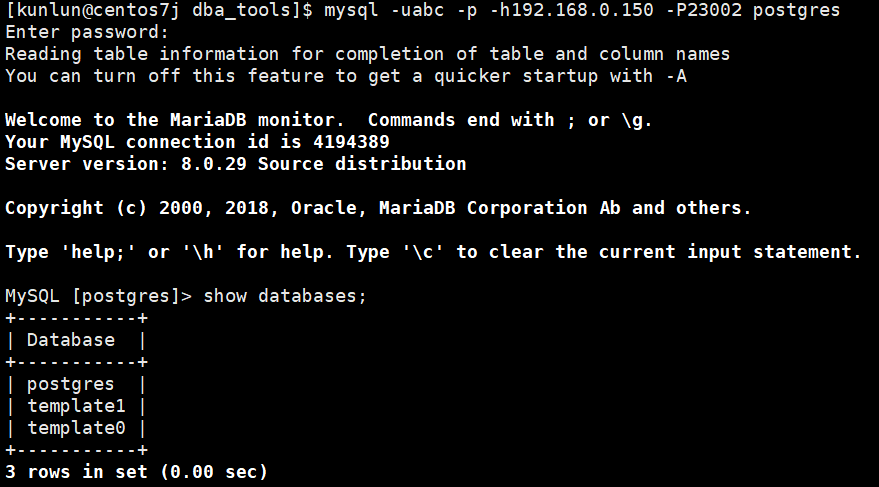Viewport: 879px width, 487px height.
Task: Click the server version 8.0.29 text
Action: [214, 164]
